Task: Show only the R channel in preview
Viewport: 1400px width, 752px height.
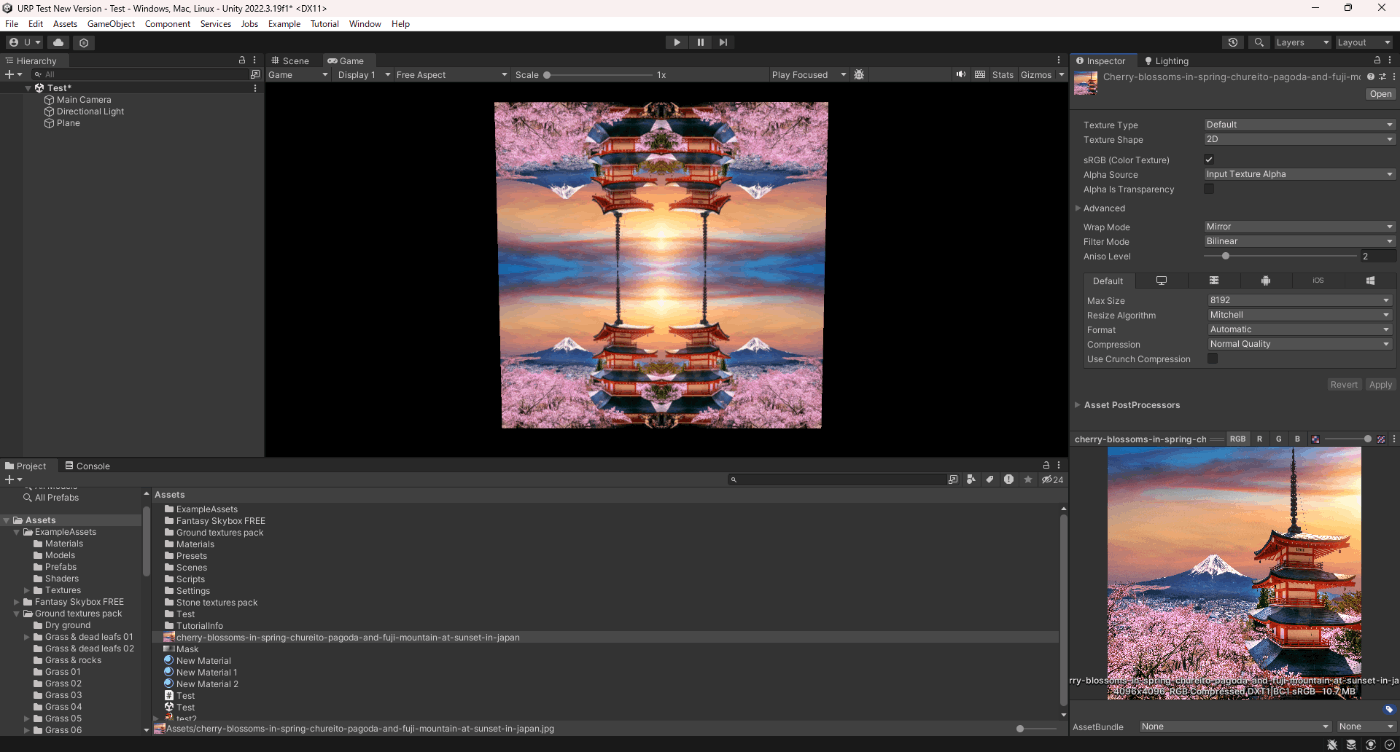Action: tap(1259, 439)
